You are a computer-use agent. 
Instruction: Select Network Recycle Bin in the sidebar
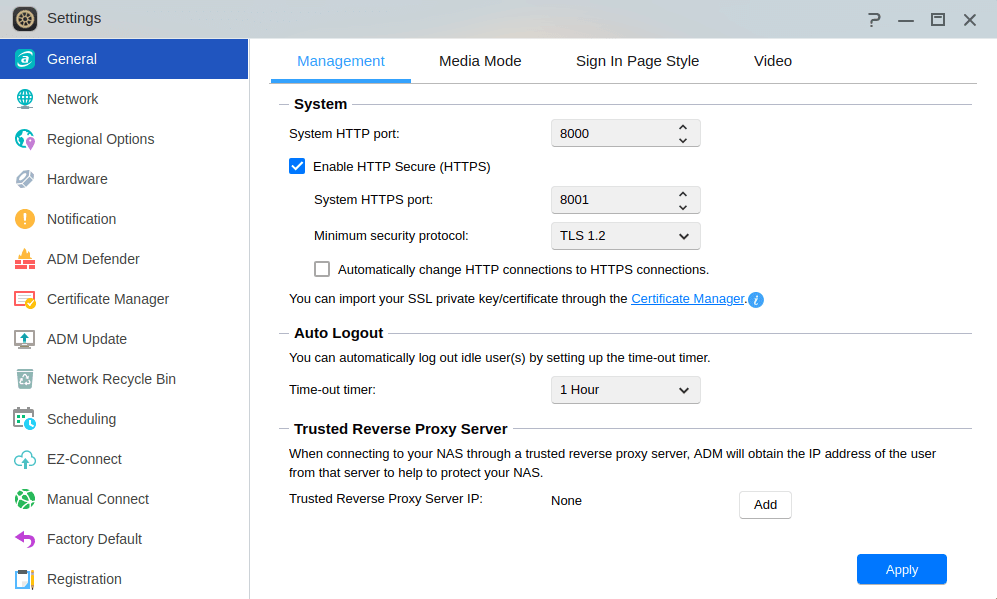(x=124, y=380)
